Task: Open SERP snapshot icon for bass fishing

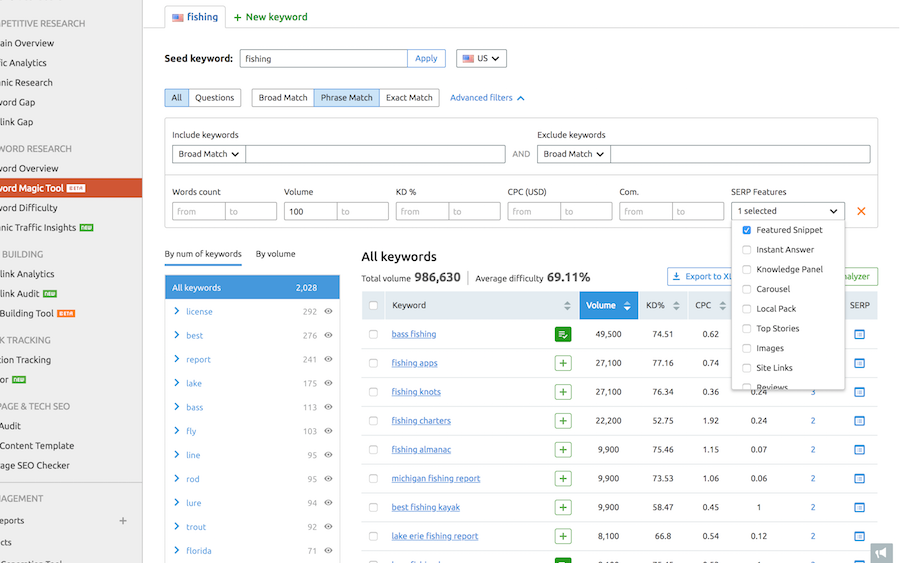Action: pos(859,334)
